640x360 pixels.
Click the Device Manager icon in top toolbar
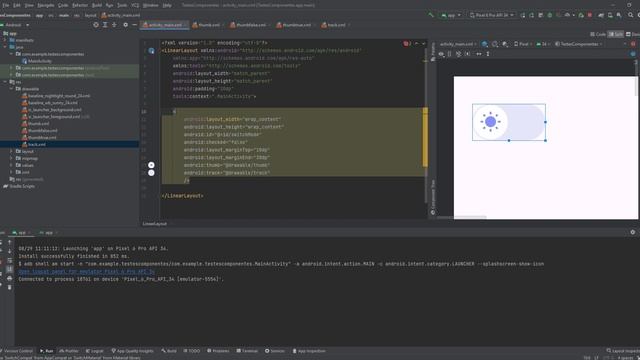click(x=610, y=15)
